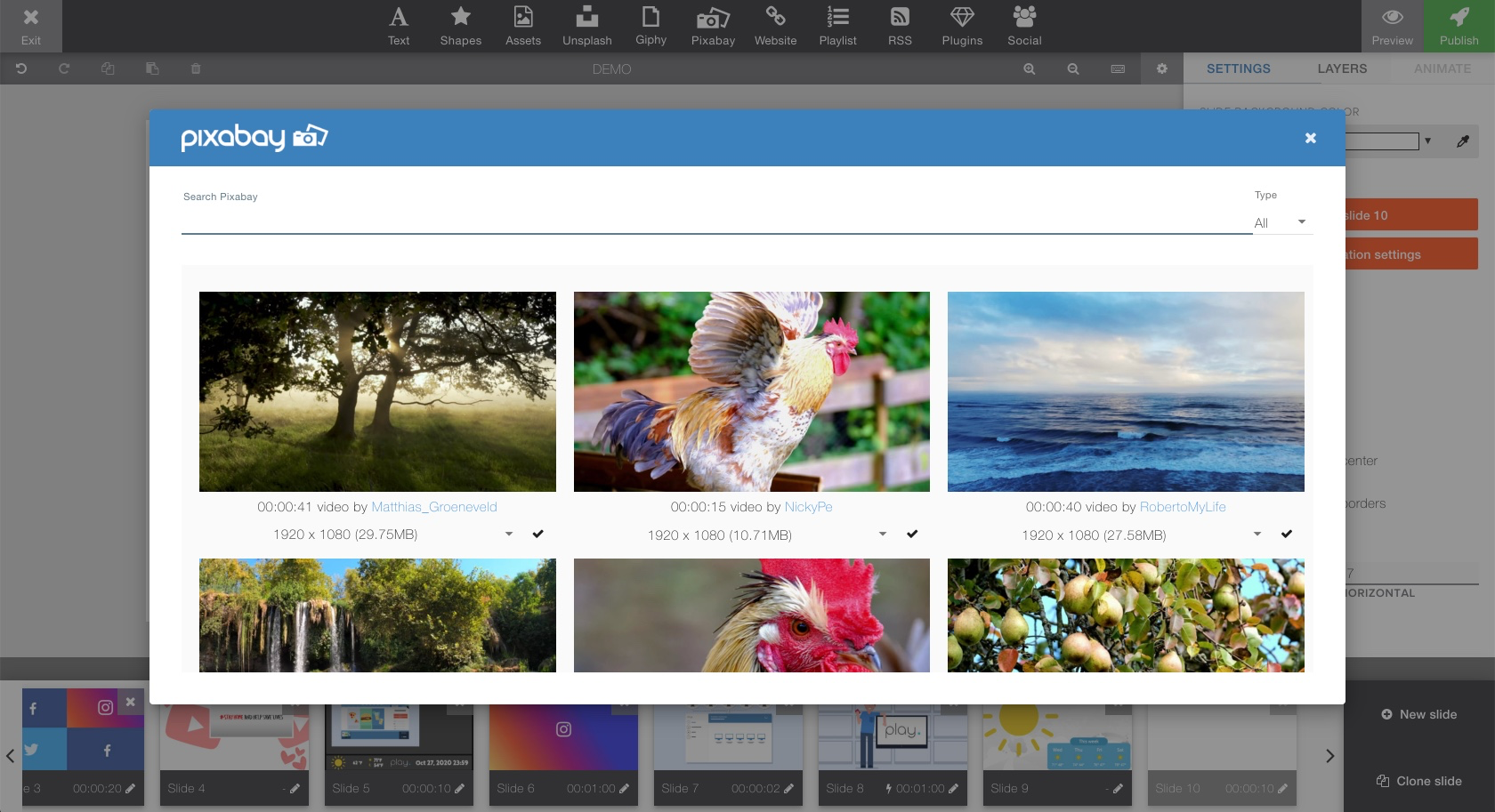Click the copy element icon

pyautogui.click(x=108, y=68)
